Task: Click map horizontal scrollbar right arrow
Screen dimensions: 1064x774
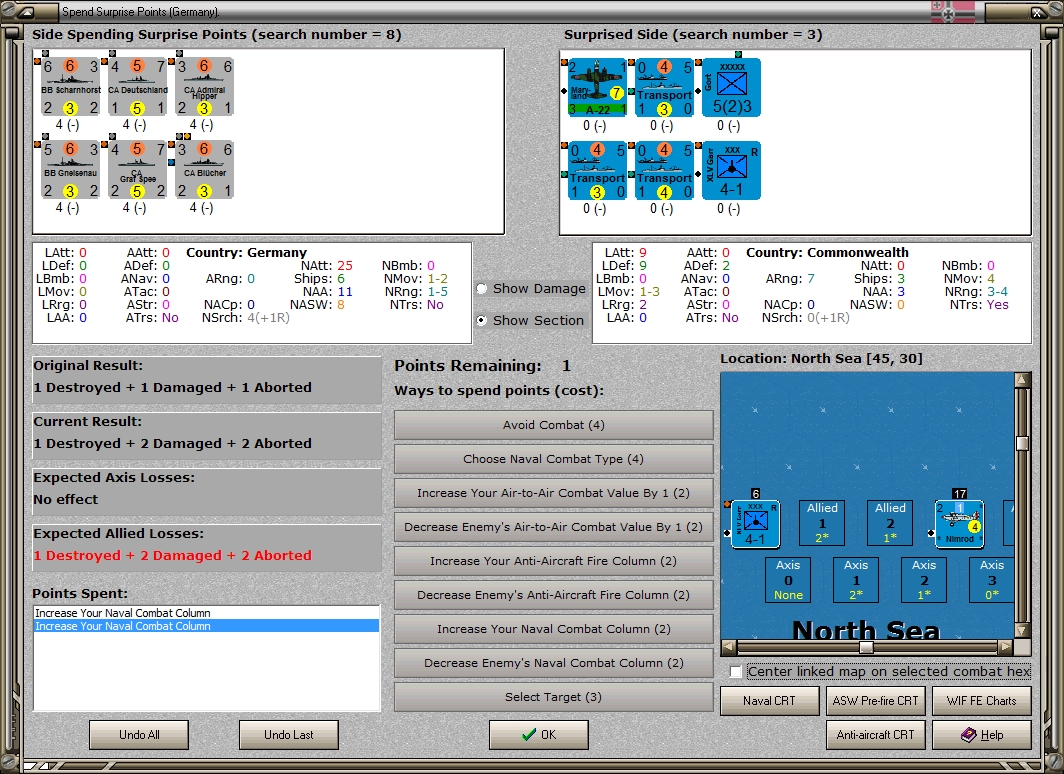Action: (1006, 647)
